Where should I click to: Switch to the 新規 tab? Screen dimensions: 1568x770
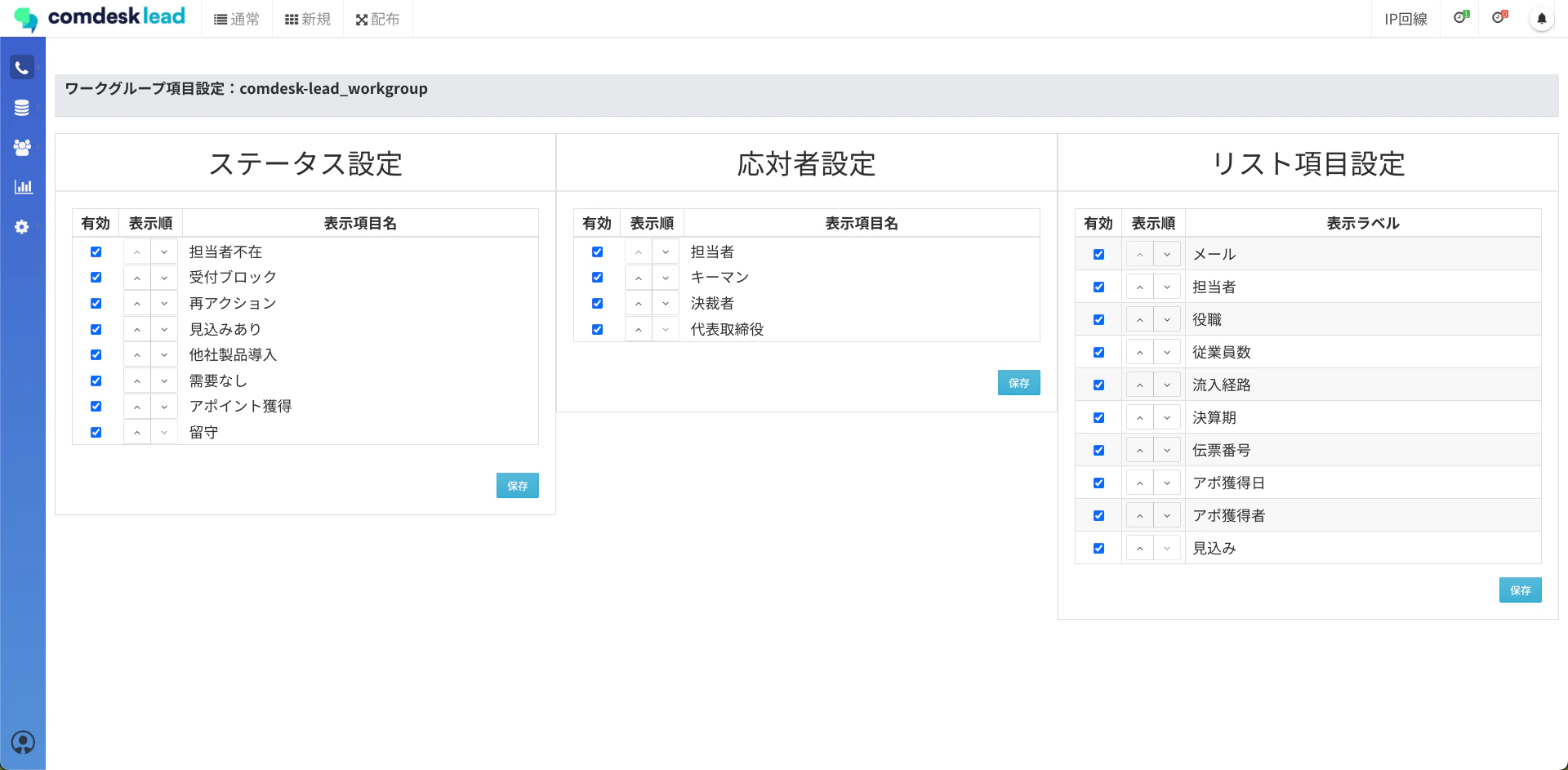(x=308, y=19)
